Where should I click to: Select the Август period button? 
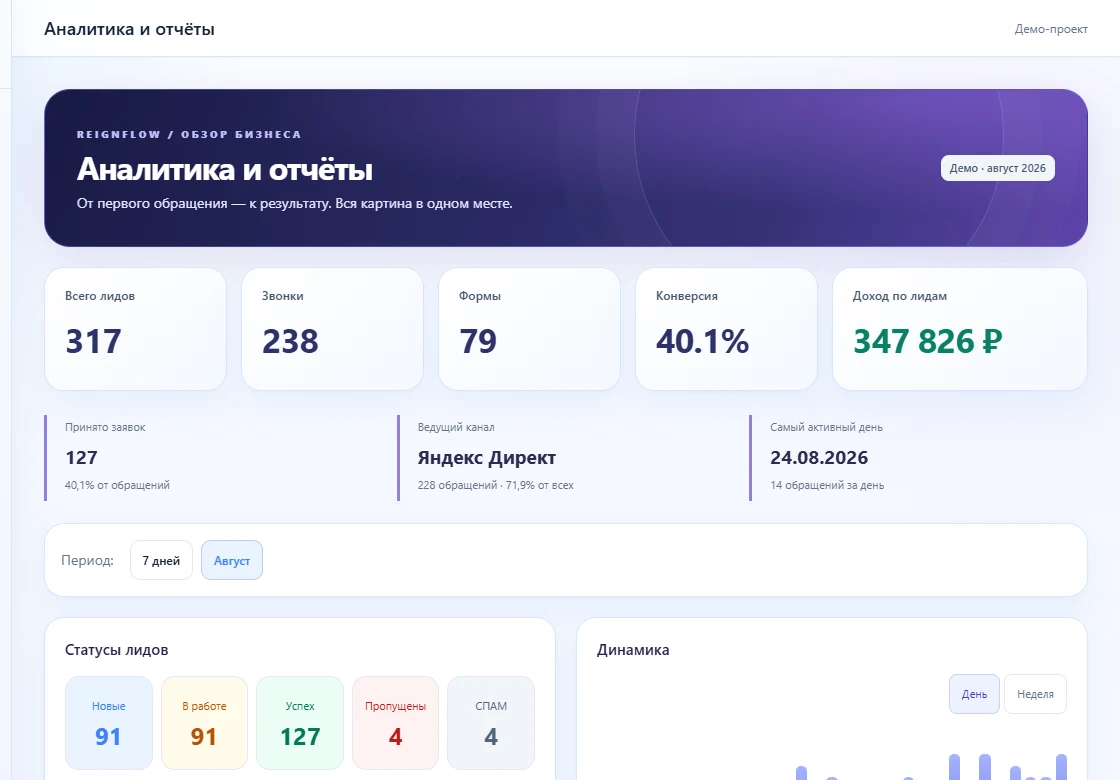[x=231, y=560]
